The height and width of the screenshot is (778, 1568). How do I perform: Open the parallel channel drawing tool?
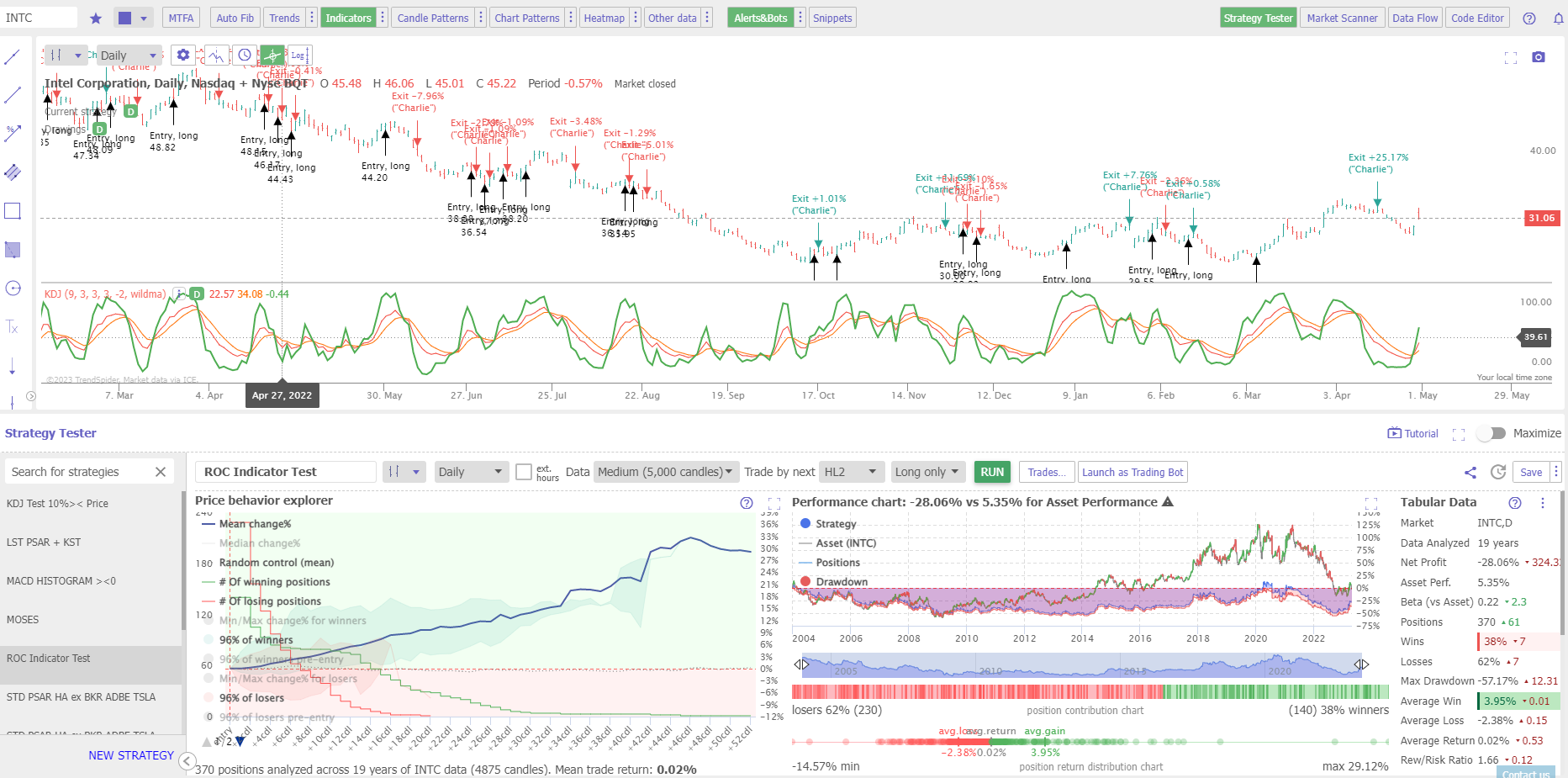tap(13, 172)
